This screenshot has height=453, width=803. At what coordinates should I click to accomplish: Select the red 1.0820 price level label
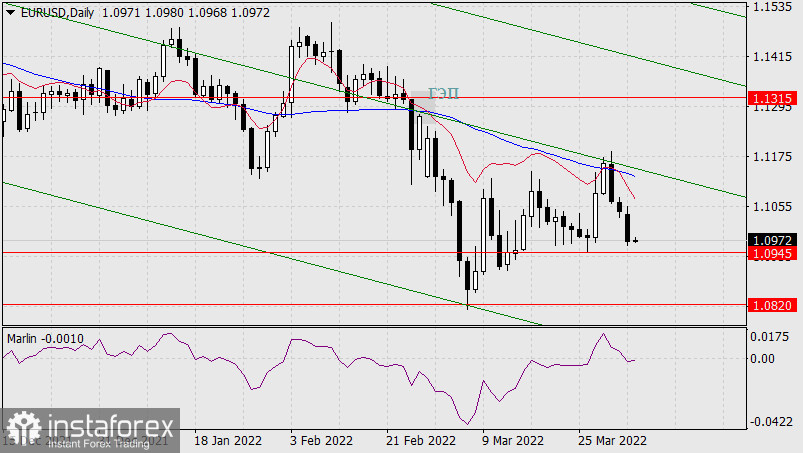tap(773, 306)
